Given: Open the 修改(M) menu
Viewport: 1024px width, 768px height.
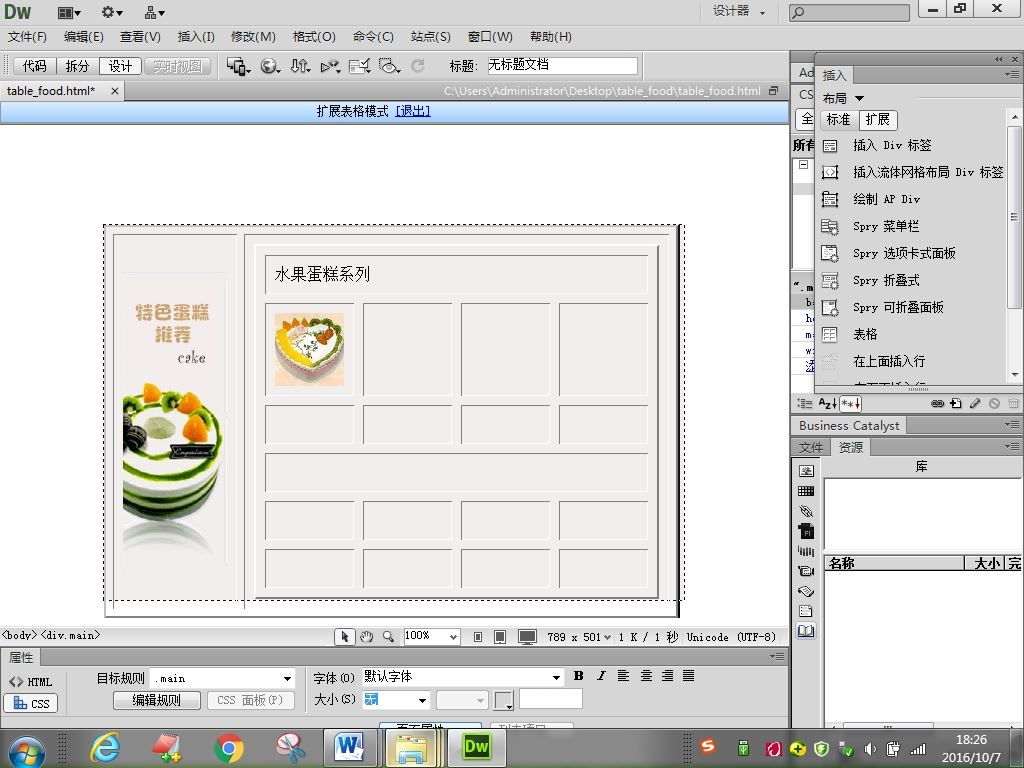Looking at the screenshot, I should click(x=253, y=37).
